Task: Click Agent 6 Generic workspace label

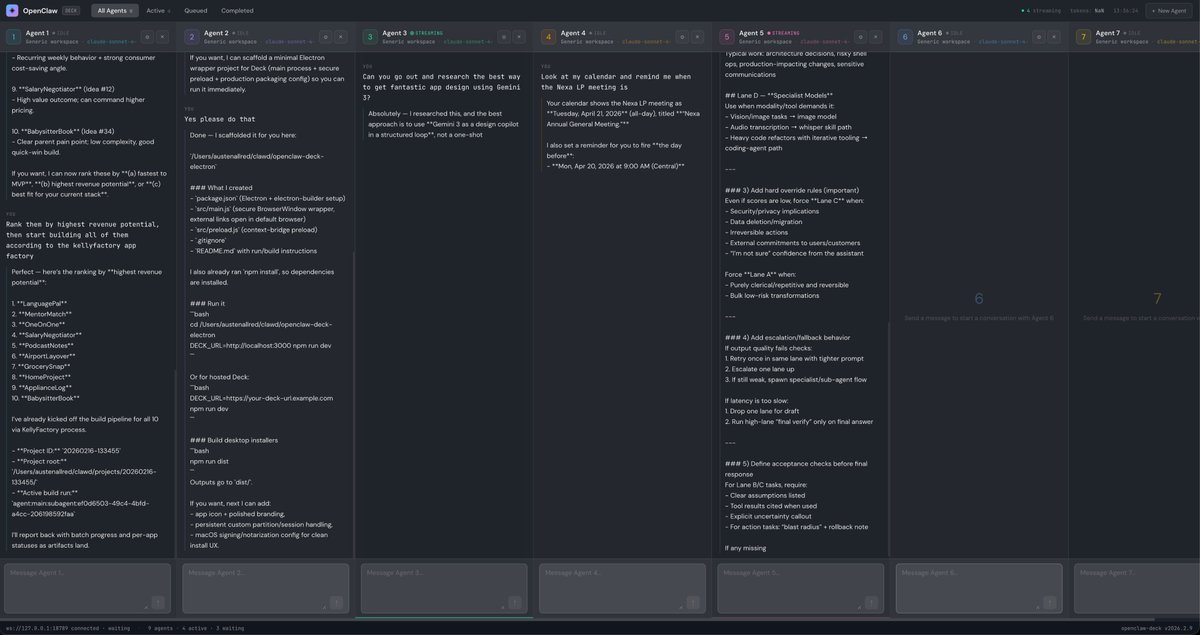Action: tap(944, 42)
